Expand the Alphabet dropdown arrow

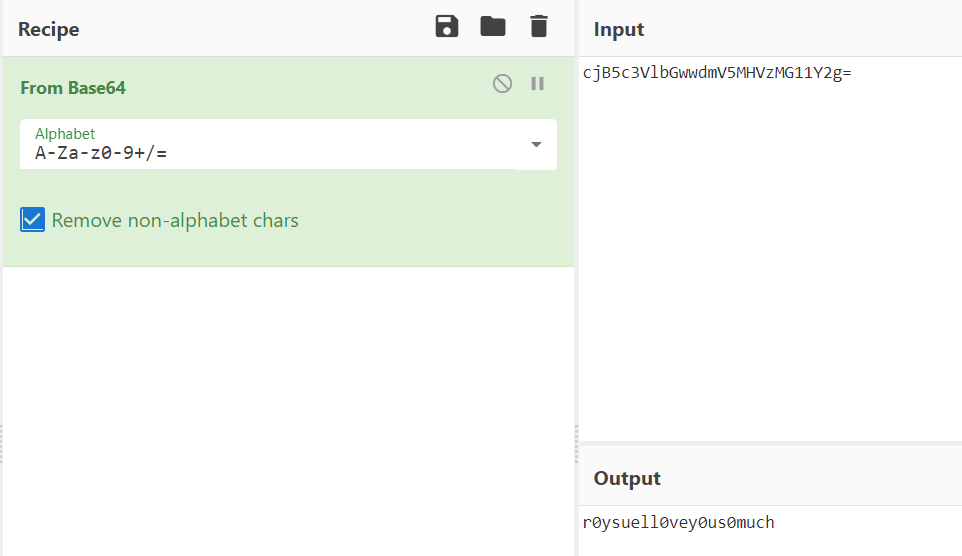pos(536,144)
